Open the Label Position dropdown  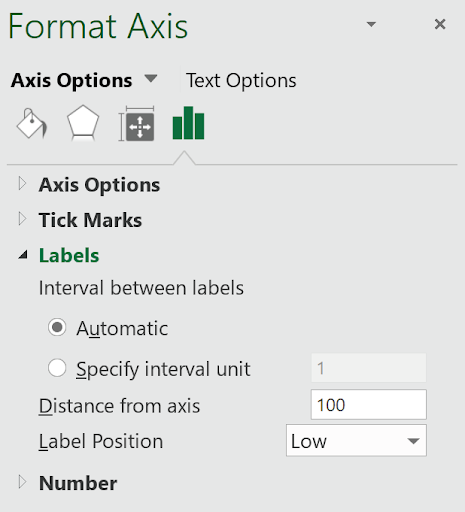[356, 440]
